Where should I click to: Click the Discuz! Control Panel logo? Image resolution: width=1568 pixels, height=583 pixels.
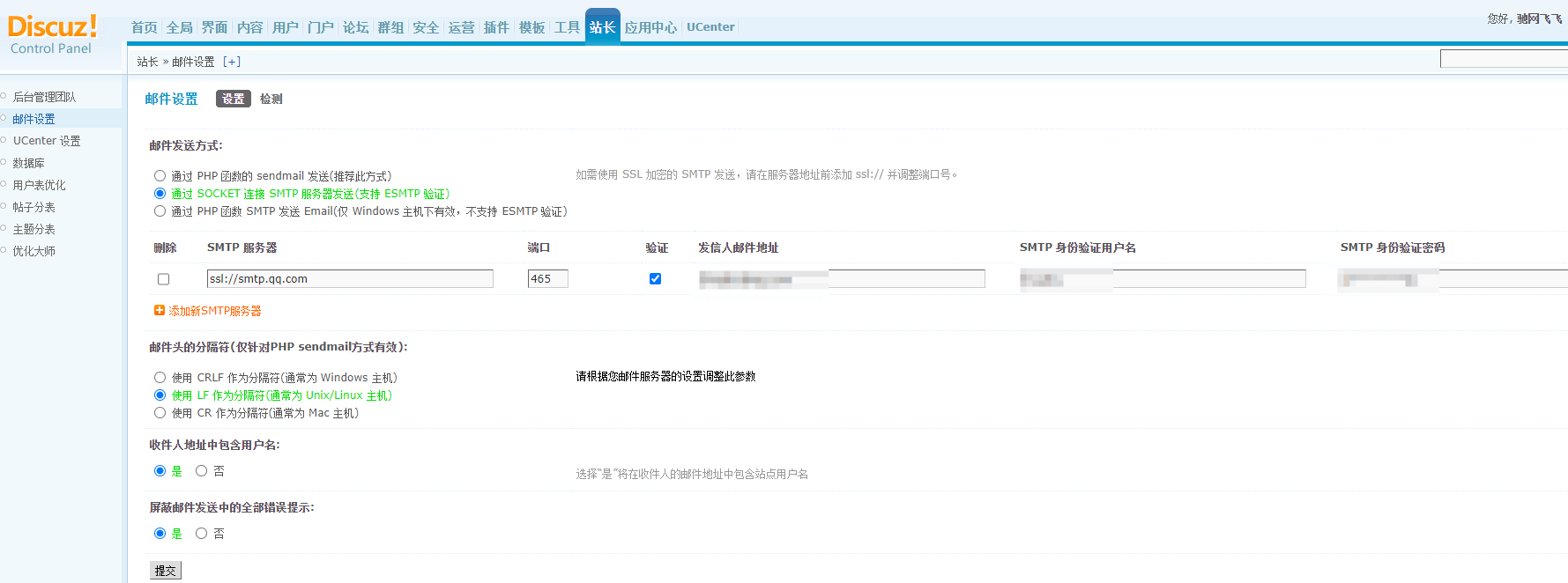point(52,35)
